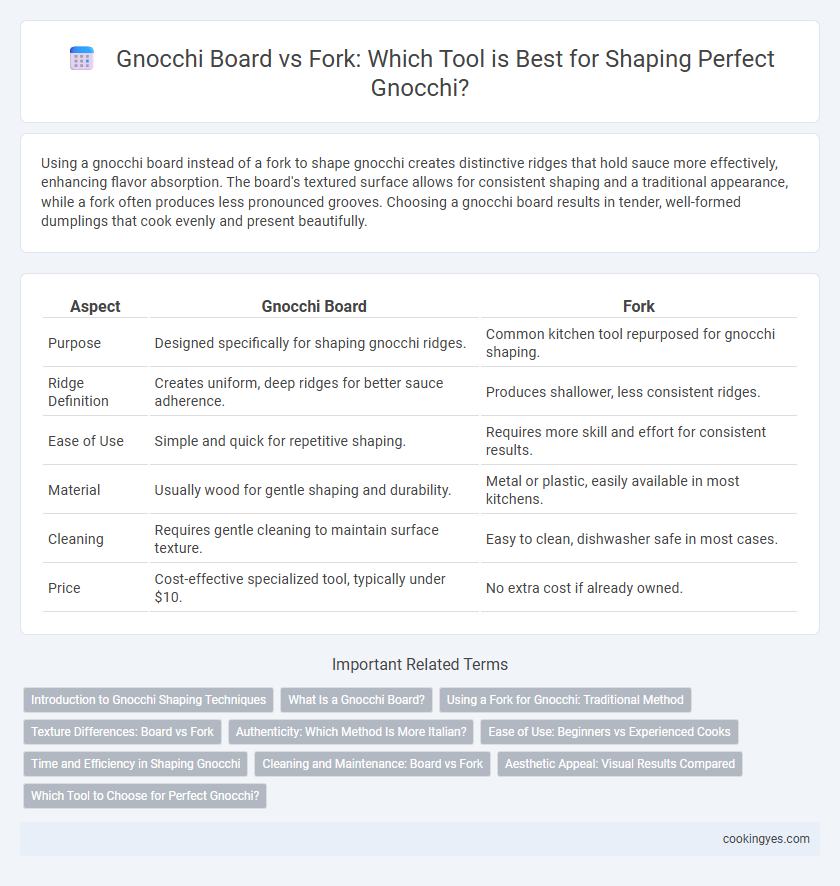Screen dimensions: 840x886
Task: Open Cleaning and Maintenance: Board vs Fork
Action: click(372, 764)
